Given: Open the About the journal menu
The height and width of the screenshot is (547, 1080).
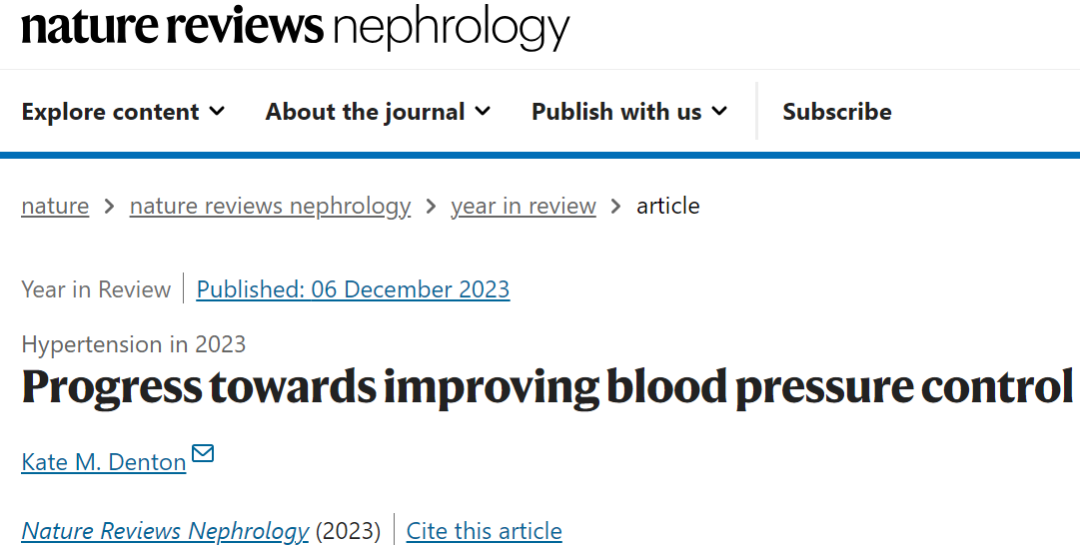Looking at the screenshot, I should coord(378,112).
